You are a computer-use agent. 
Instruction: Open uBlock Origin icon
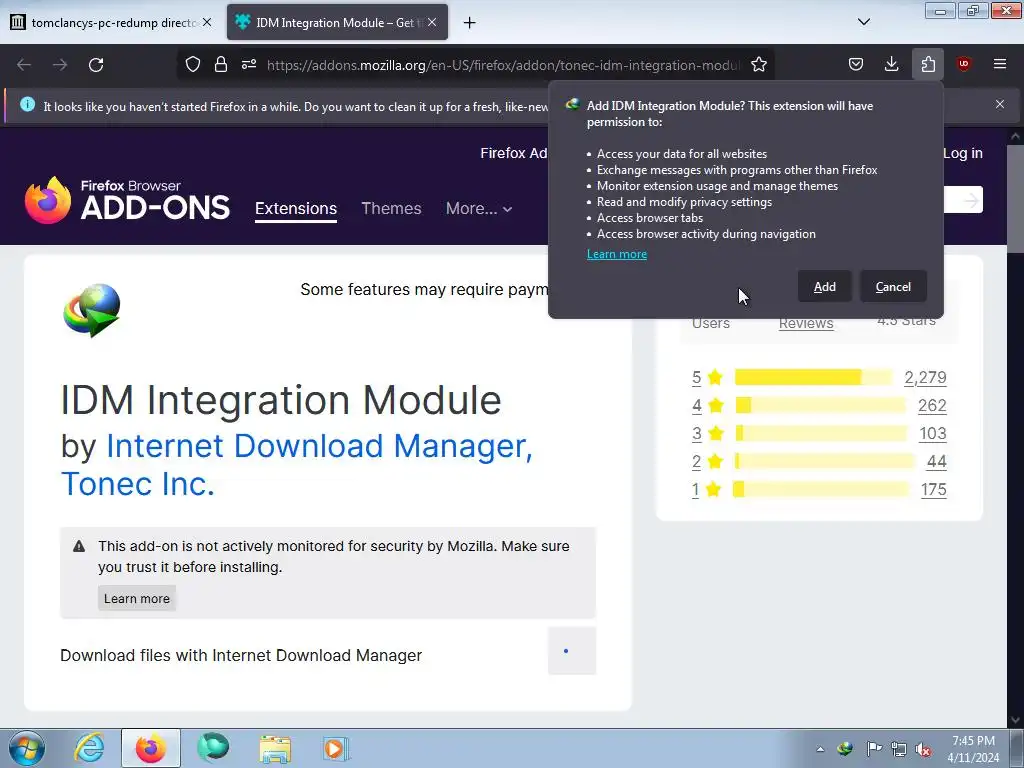click(964, 64)
